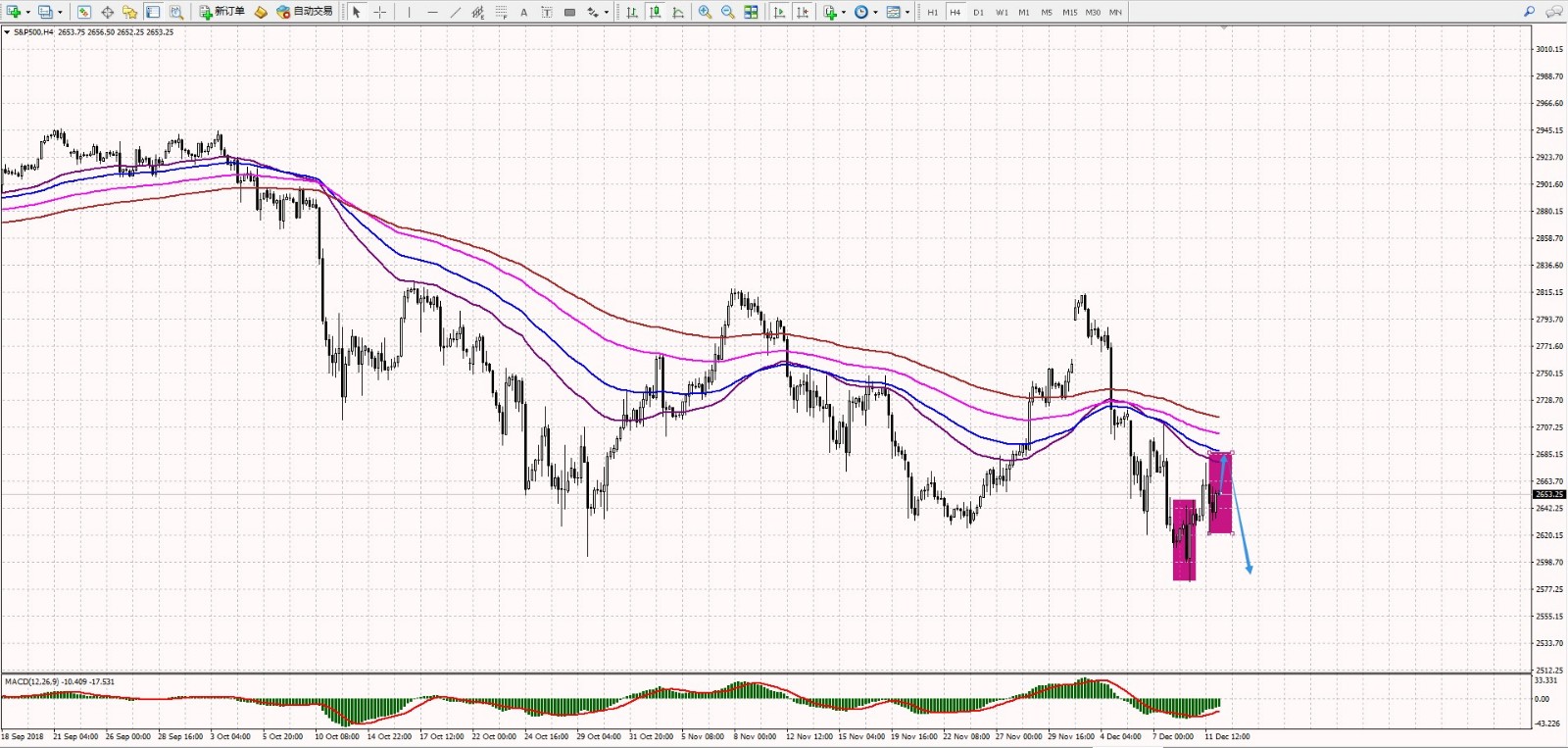Select the rectangle shapes tool
The height and width of the screenshot is (748, 1568).
coord(569,12)
